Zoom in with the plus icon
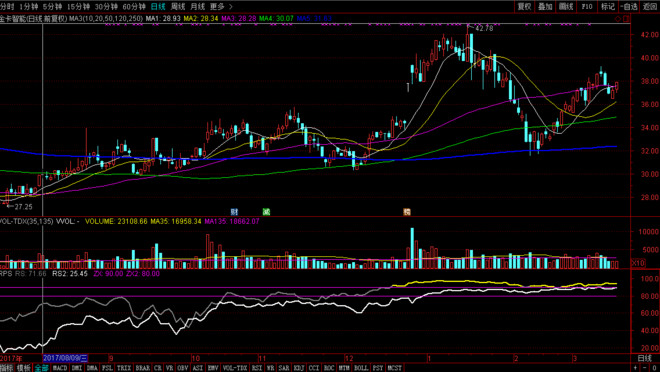 635,368
